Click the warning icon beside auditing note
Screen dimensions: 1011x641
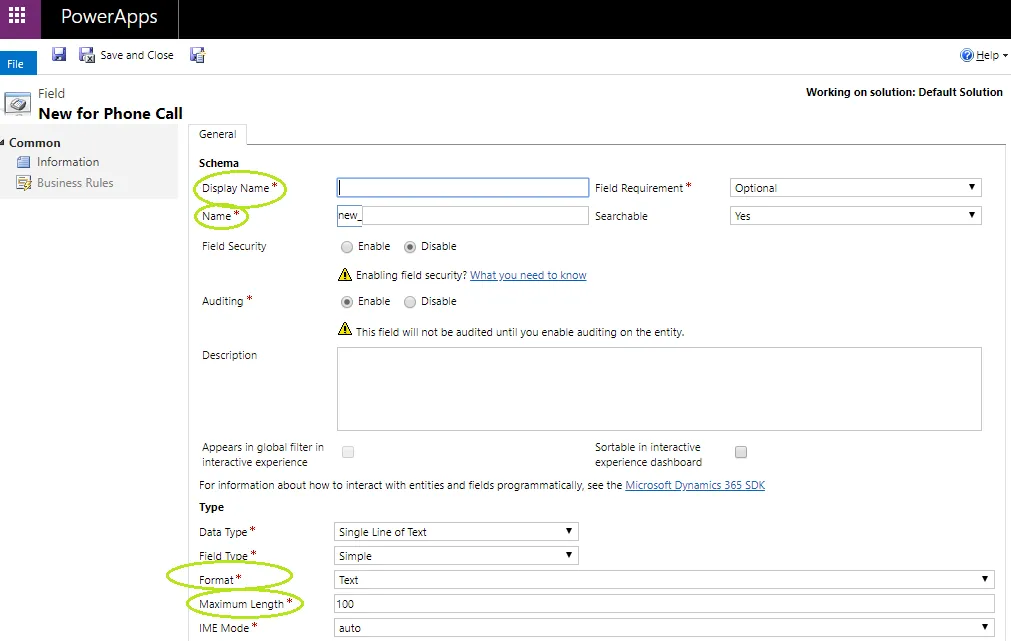pyautogui.click(x=345, y=329)
